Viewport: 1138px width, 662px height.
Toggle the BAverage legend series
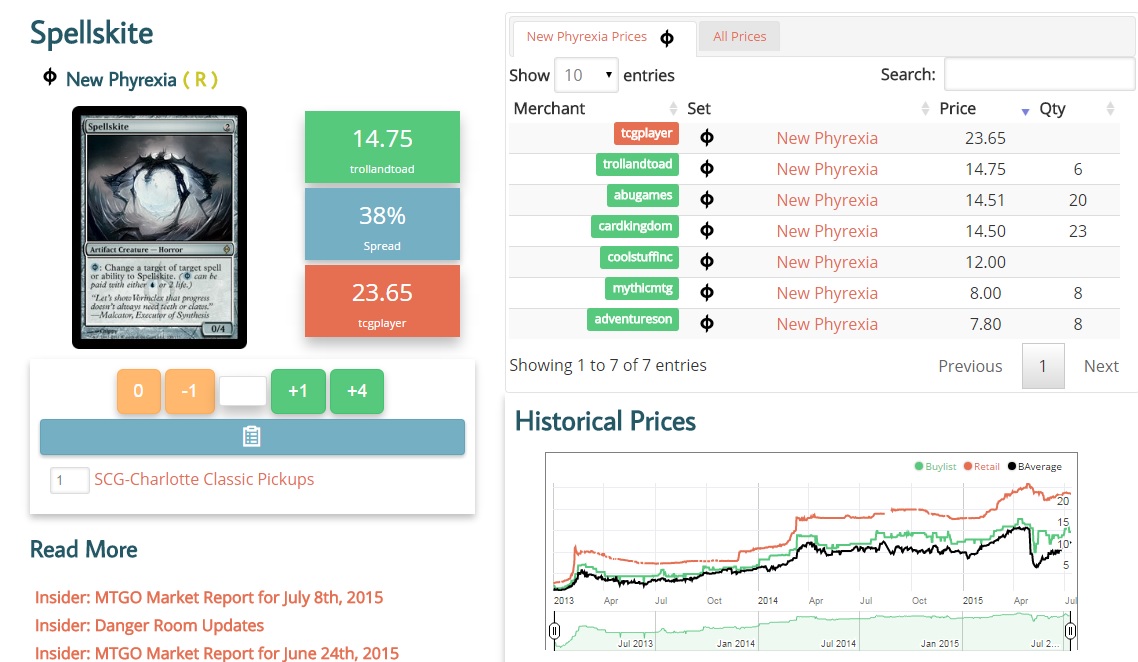(1035, 467)
